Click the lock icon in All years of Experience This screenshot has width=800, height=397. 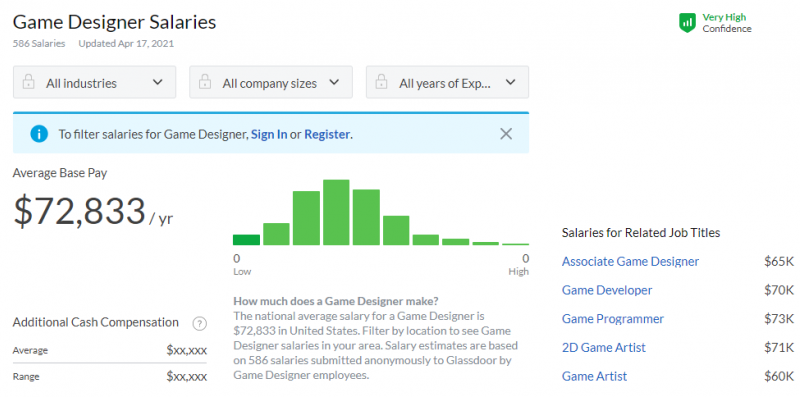tap(382, 82)
